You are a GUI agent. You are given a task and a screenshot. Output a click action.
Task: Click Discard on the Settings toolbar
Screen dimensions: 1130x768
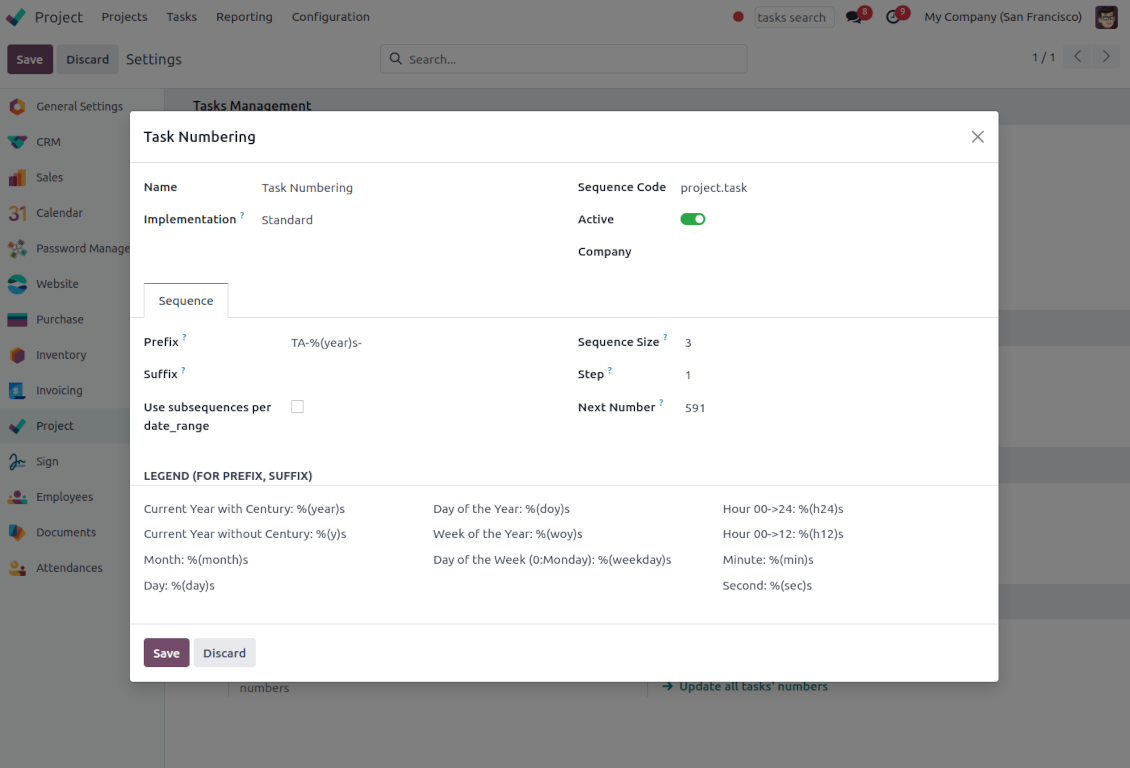pos(87,59)
